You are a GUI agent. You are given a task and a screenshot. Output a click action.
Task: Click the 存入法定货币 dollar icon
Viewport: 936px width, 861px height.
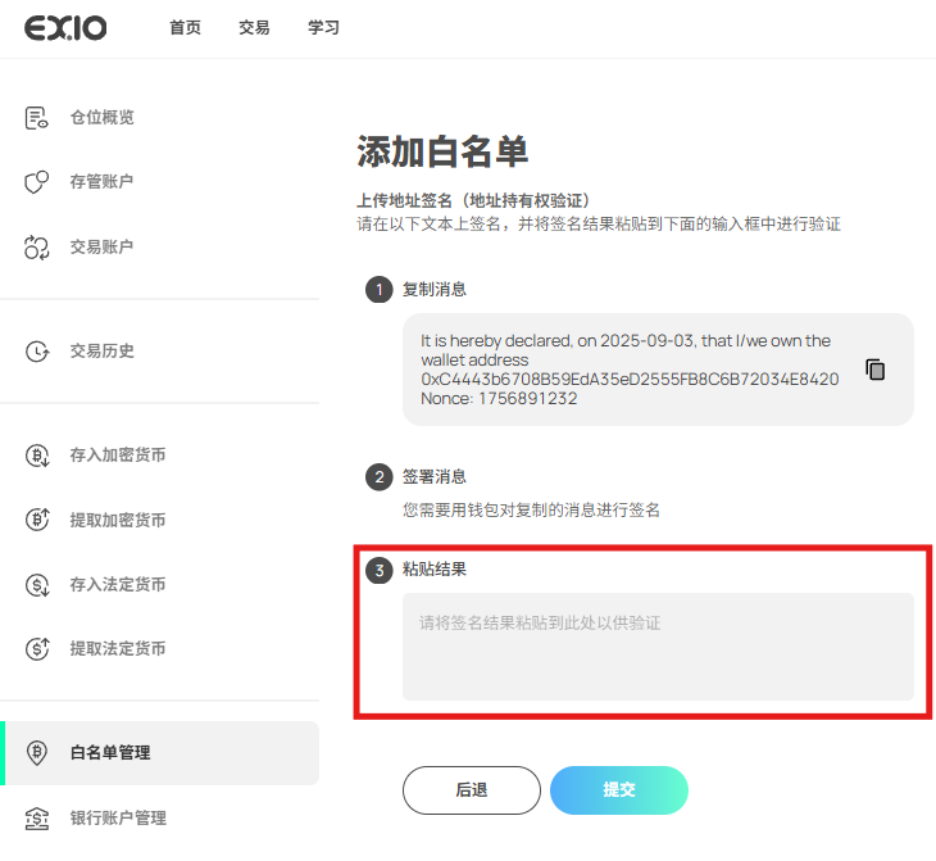[x=37, y=585]
